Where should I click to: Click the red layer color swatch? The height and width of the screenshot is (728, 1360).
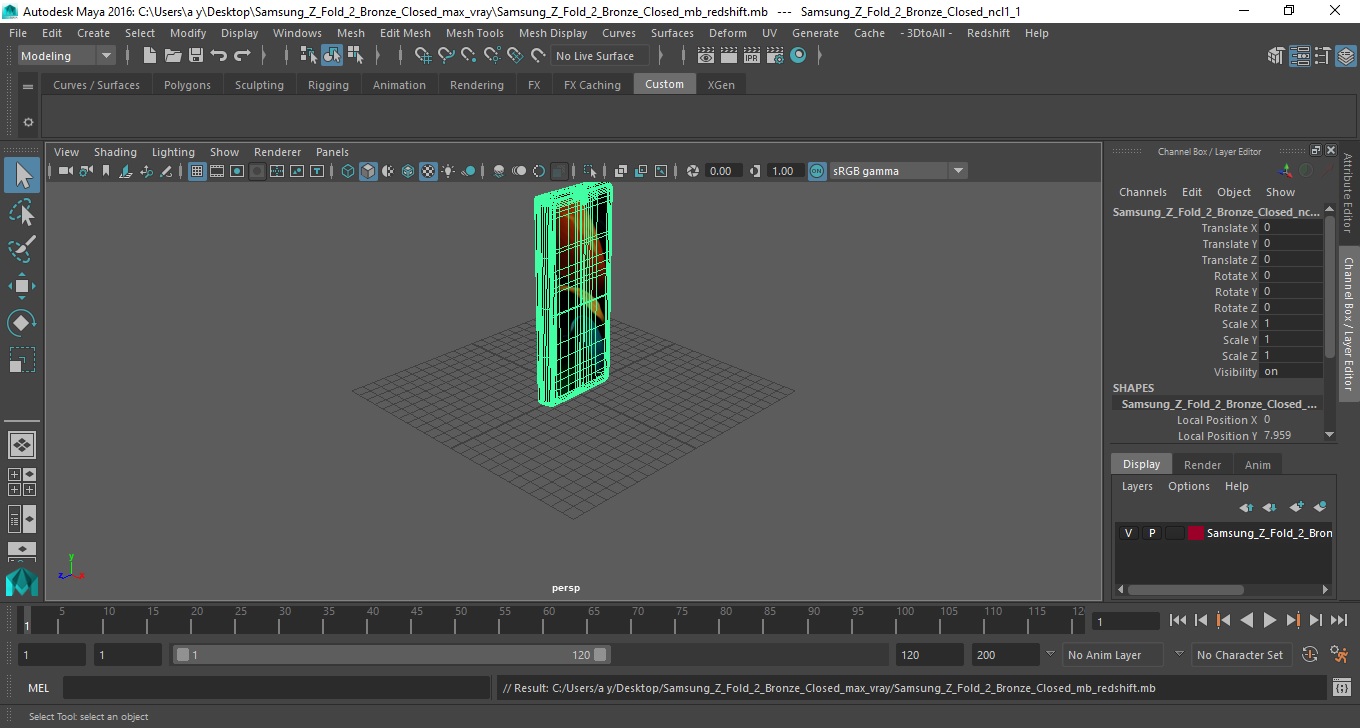pyautogui.click(x=1196, y=533)
